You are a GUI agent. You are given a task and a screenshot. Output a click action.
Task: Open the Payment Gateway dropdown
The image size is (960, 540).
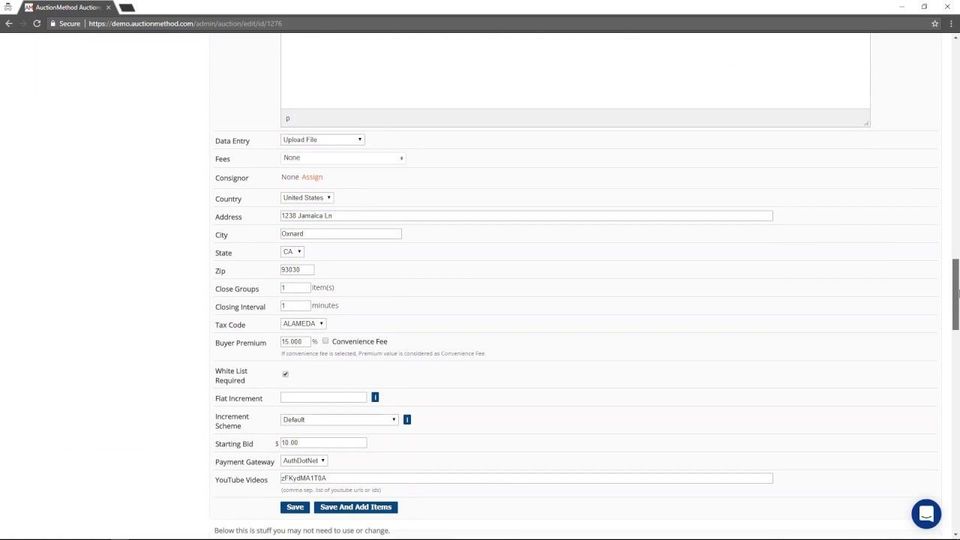click(304, 460)
